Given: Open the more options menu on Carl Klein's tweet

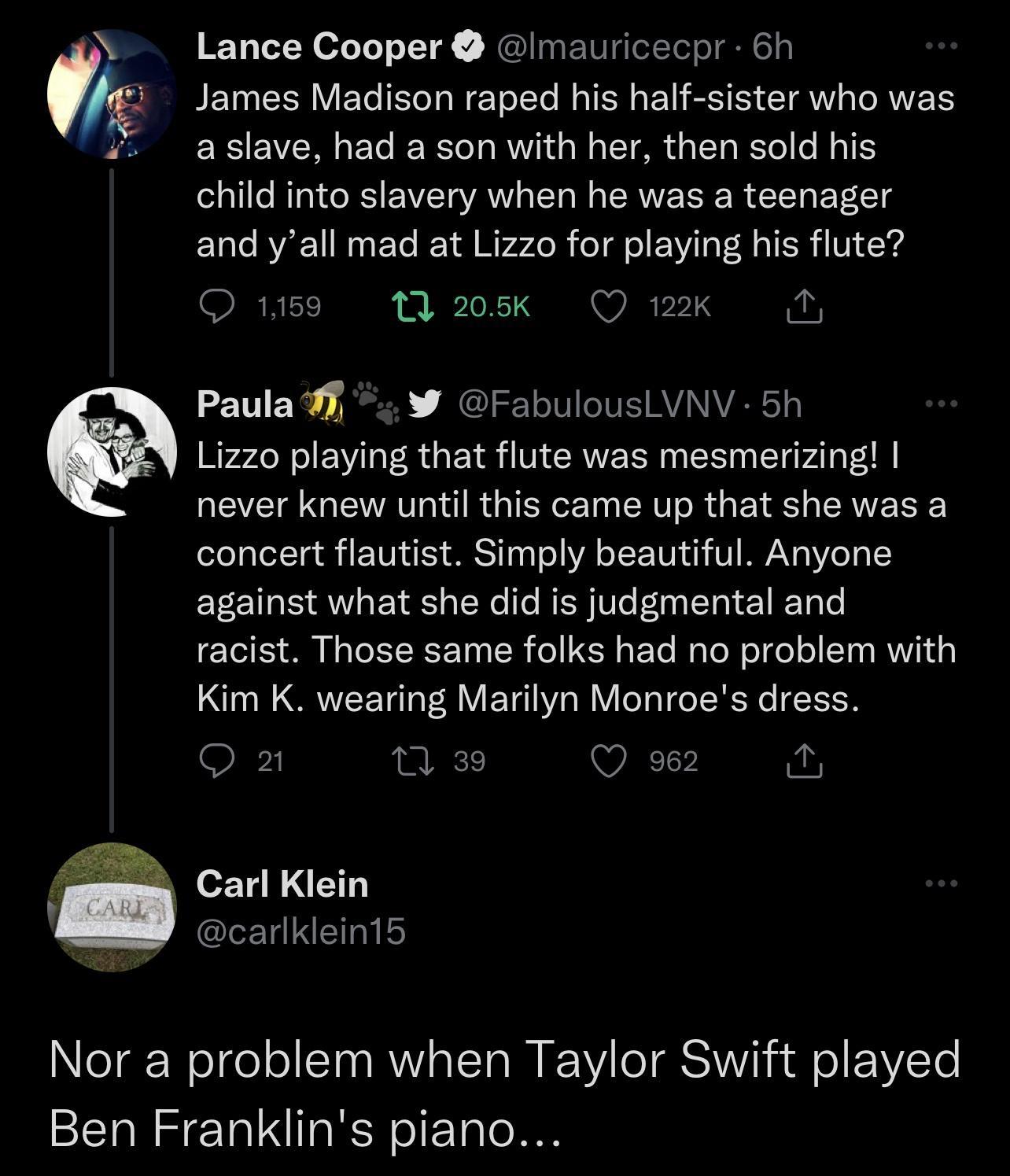Looking at the screenshot, I should click(x=941, y=883).
